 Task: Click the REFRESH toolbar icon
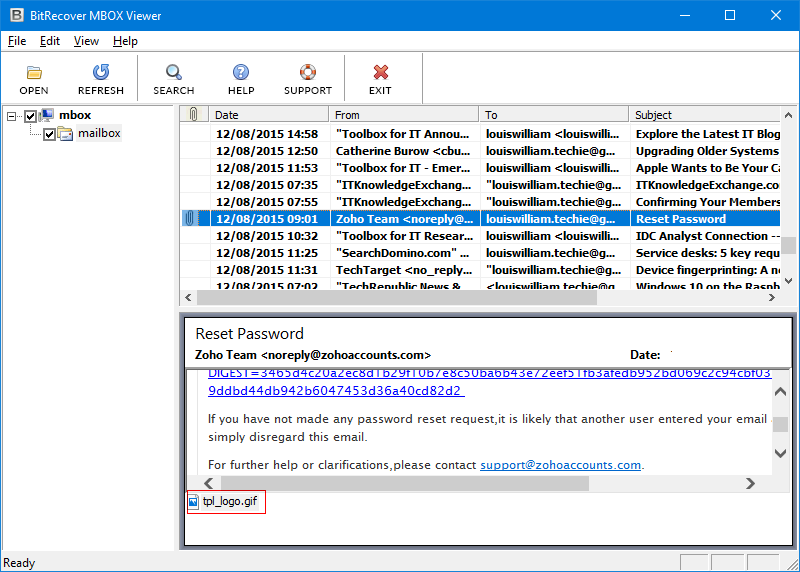coord(101,72)
